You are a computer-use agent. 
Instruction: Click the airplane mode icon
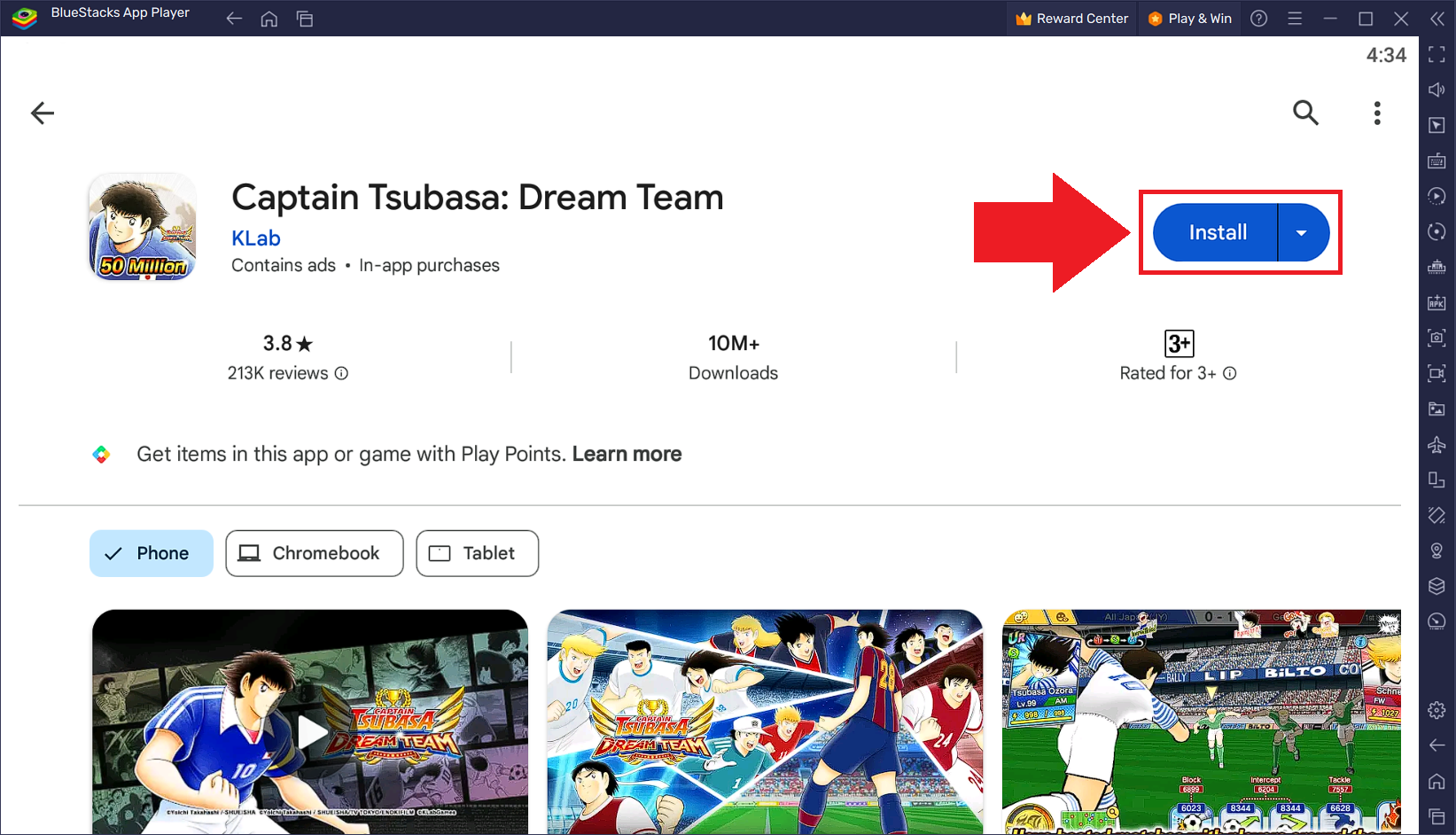[1437, 444]
